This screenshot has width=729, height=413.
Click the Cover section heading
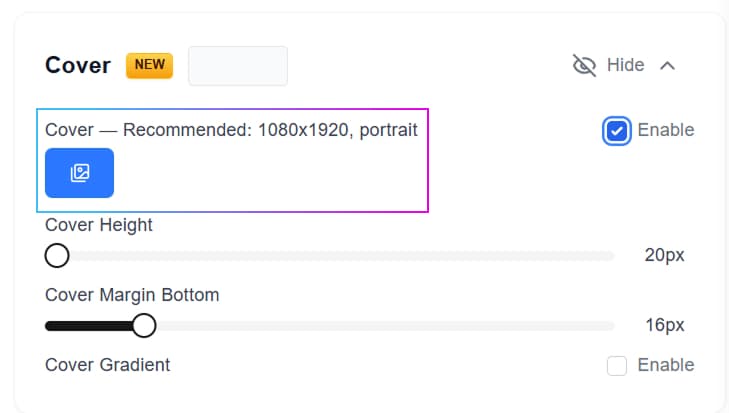[78, 66]
